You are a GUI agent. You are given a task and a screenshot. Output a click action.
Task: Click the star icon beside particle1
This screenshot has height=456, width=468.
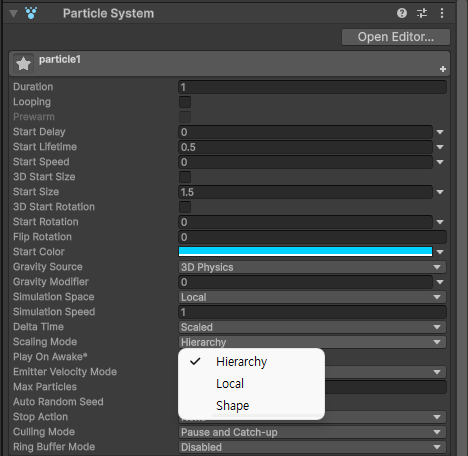click(x=23, y=63)
